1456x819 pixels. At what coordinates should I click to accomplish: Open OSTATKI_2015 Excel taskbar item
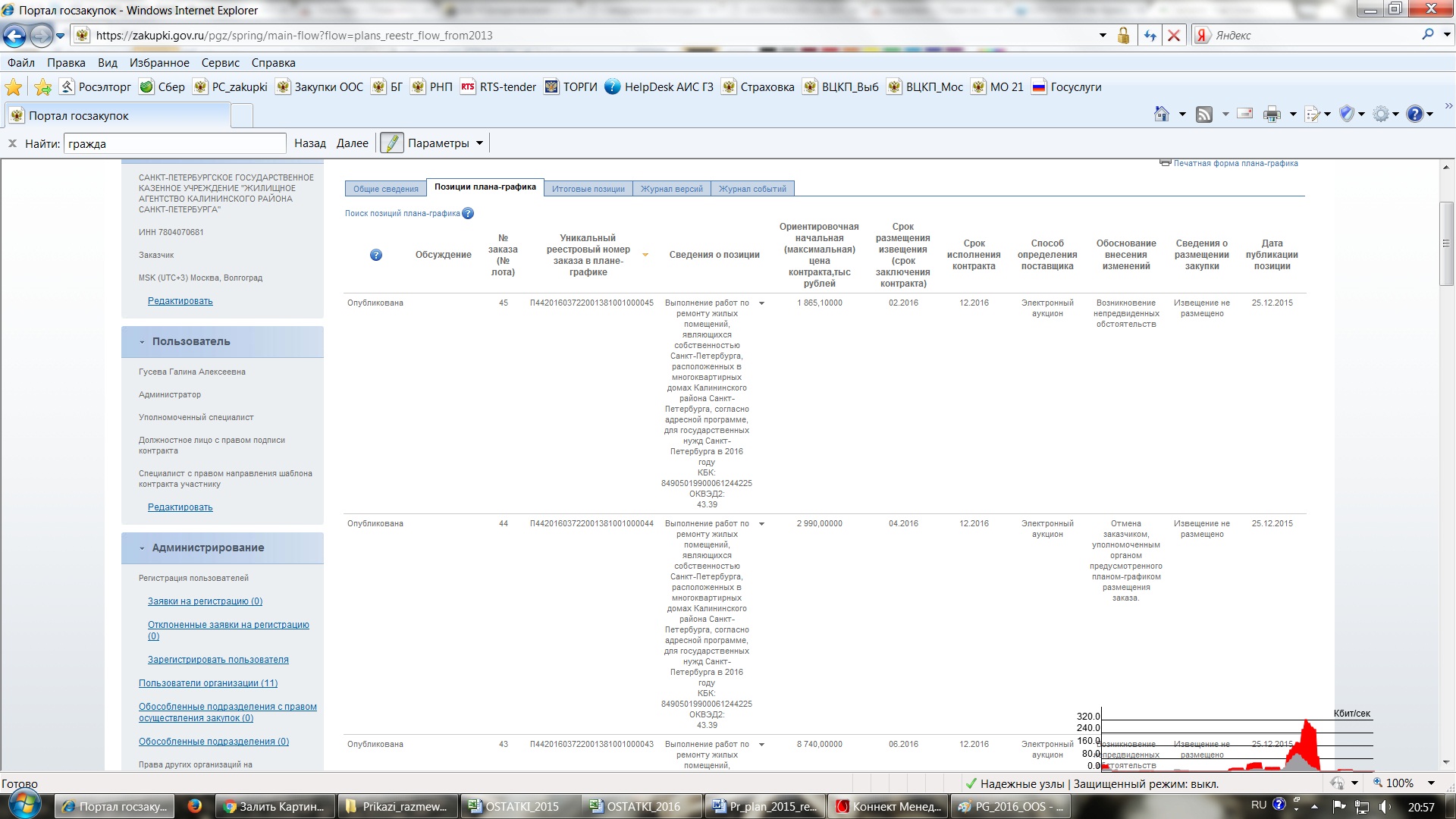click(x=519, y=806)
